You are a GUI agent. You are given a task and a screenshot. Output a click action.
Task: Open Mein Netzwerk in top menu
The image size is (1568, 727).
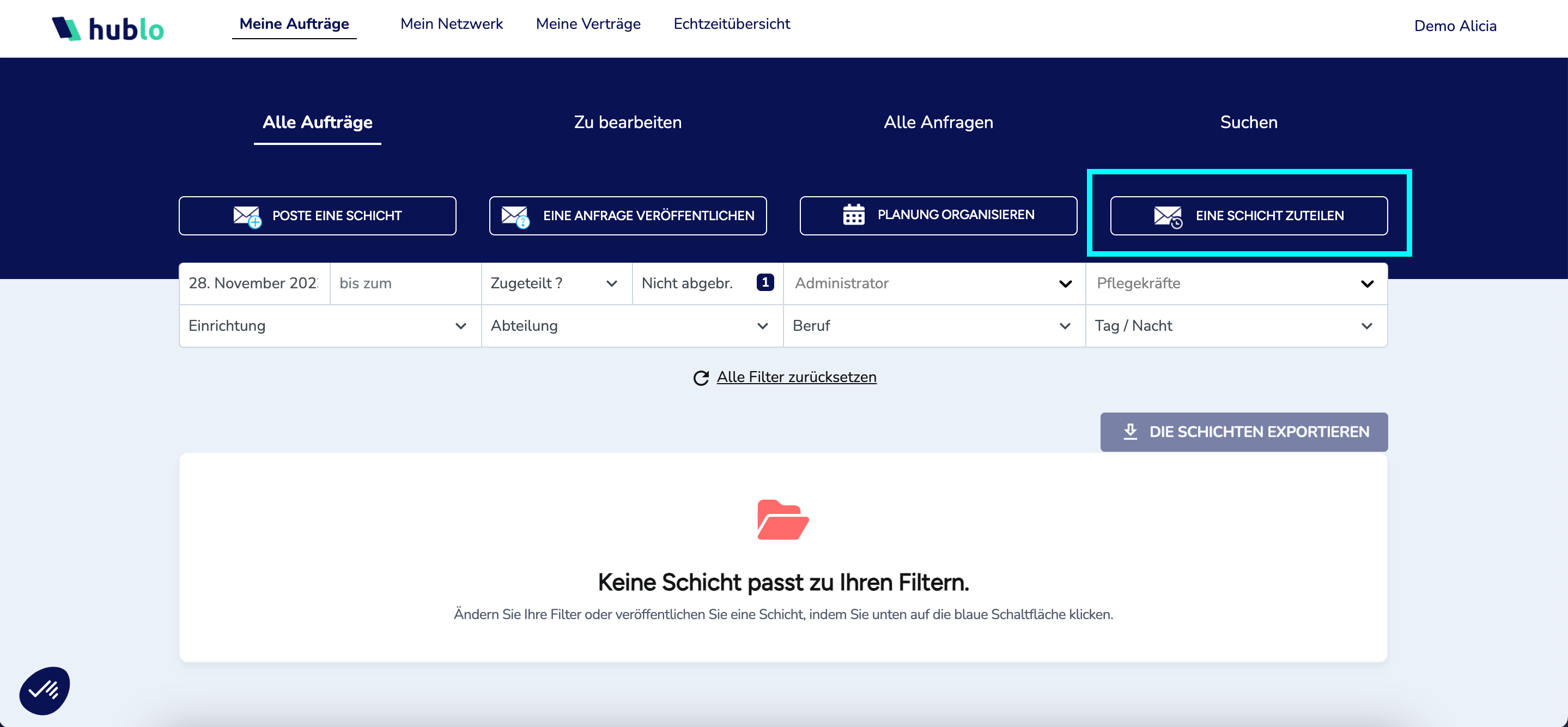451,24
